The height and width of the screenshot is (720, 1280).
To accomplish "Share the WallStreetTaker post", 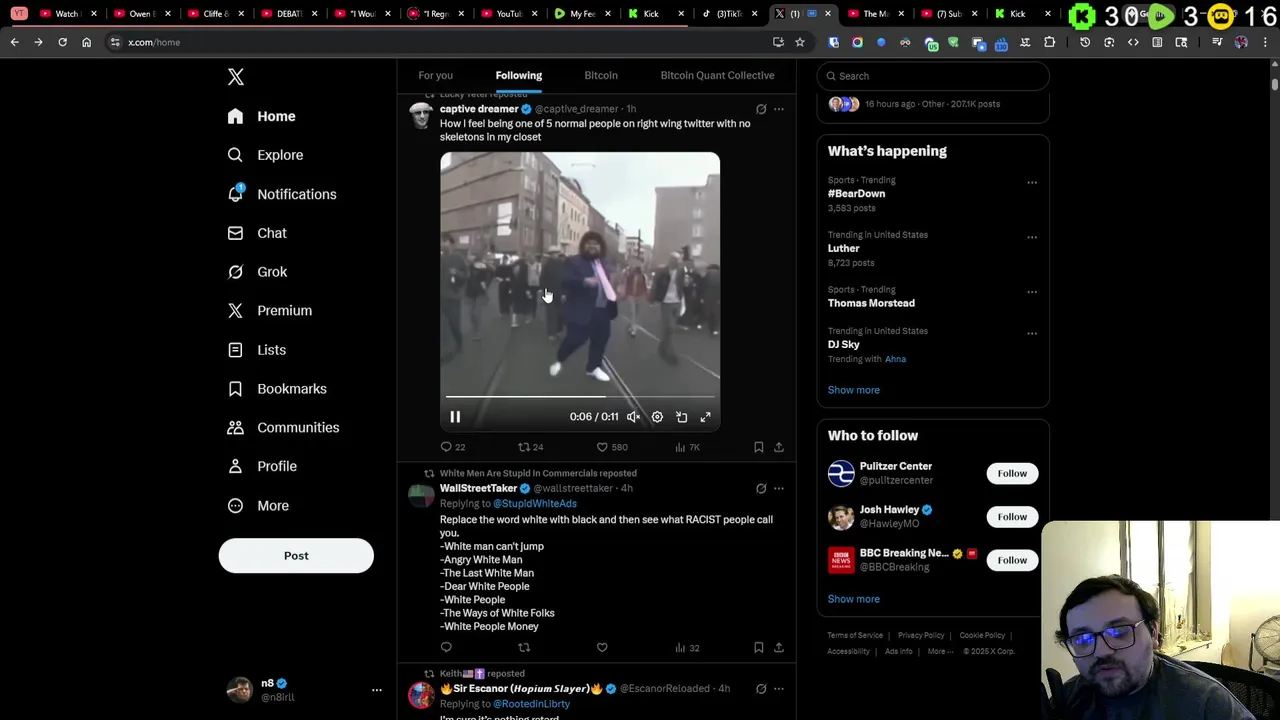I will coord(779,648).
